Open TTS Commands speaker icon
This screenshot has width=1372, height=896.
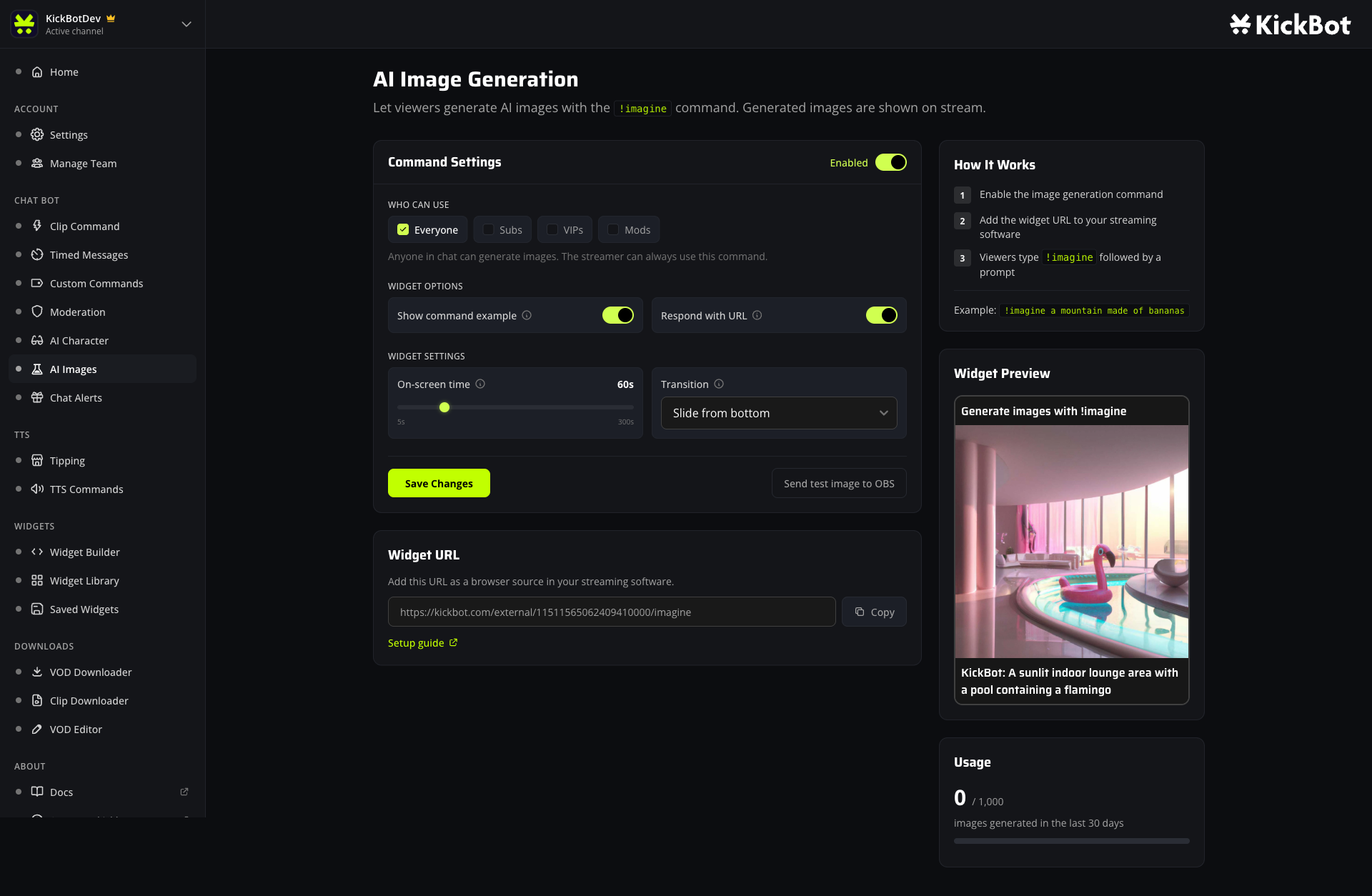37,489
